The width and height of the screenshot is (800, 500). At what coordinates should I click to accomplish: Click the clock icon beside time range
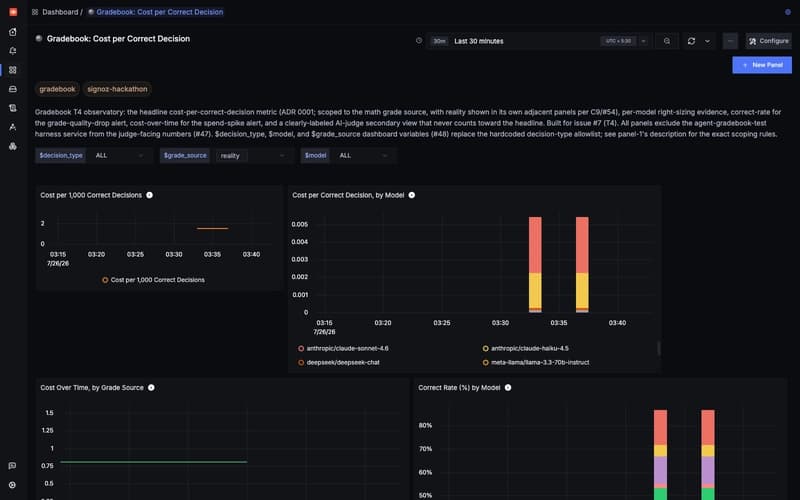(419, 41)
